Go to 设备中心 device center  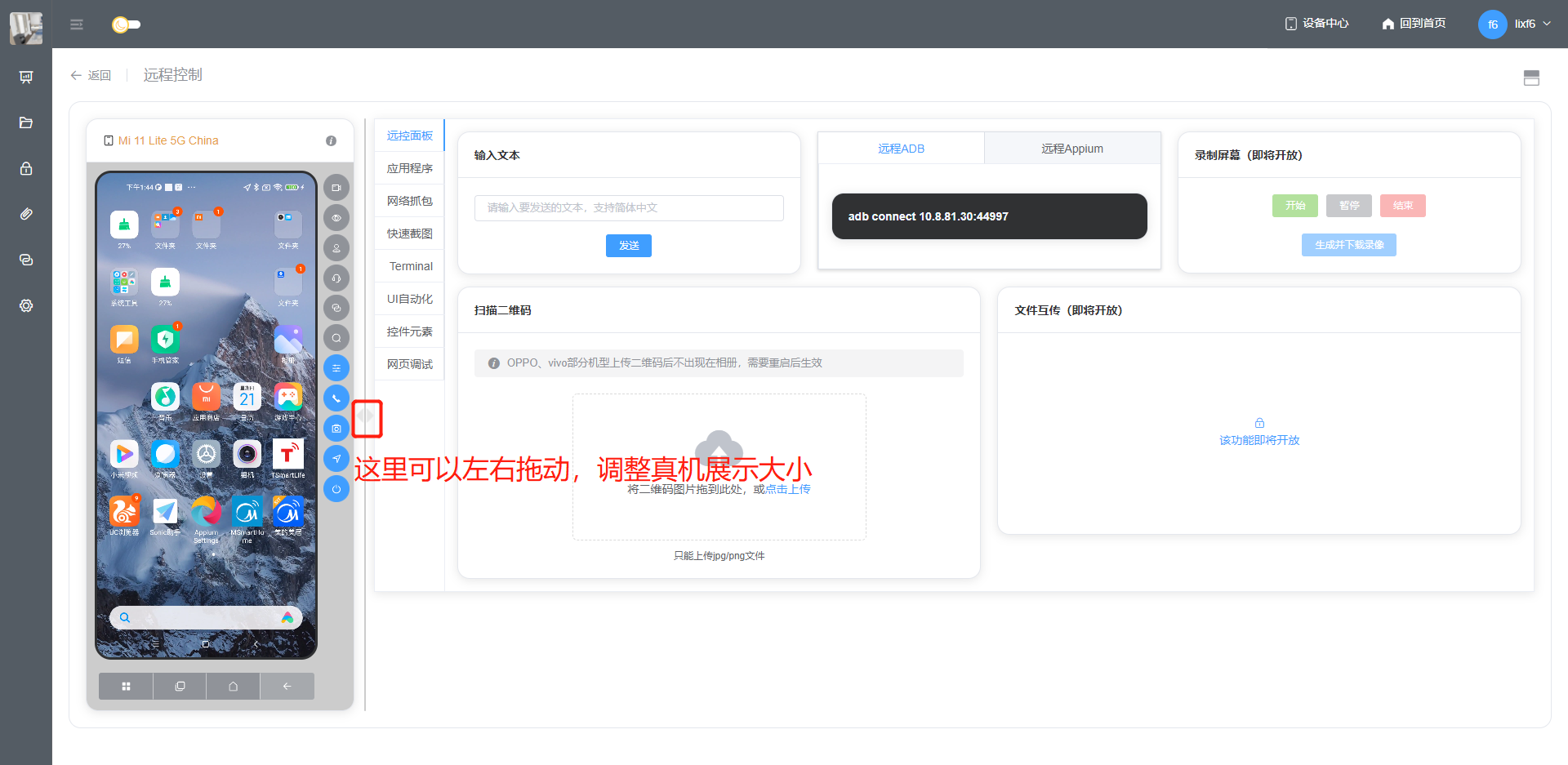pyautogui.click(x=1316, y=24)
